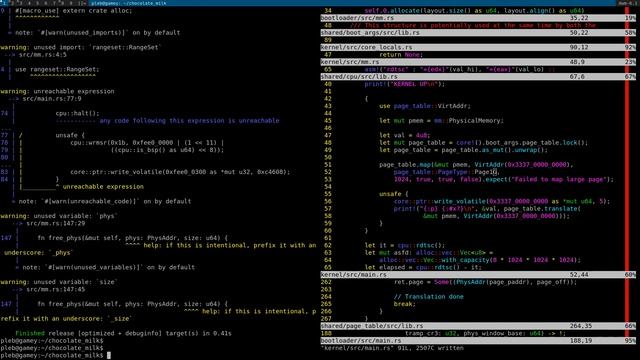Image resolution: width=640 pixels, height=360 pixels.
Task: Focus the kernel/src/main.rs split status line
Action: click(478, 275)
